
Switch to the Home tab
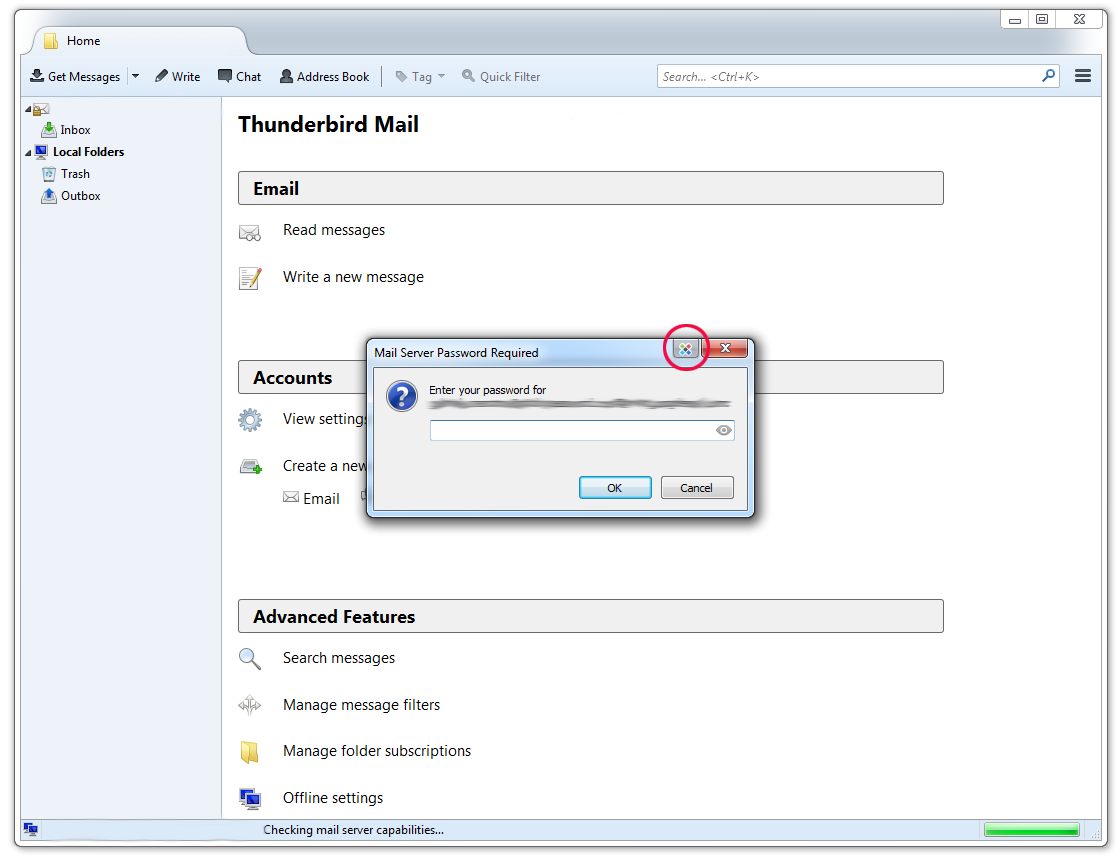point(139,41)
